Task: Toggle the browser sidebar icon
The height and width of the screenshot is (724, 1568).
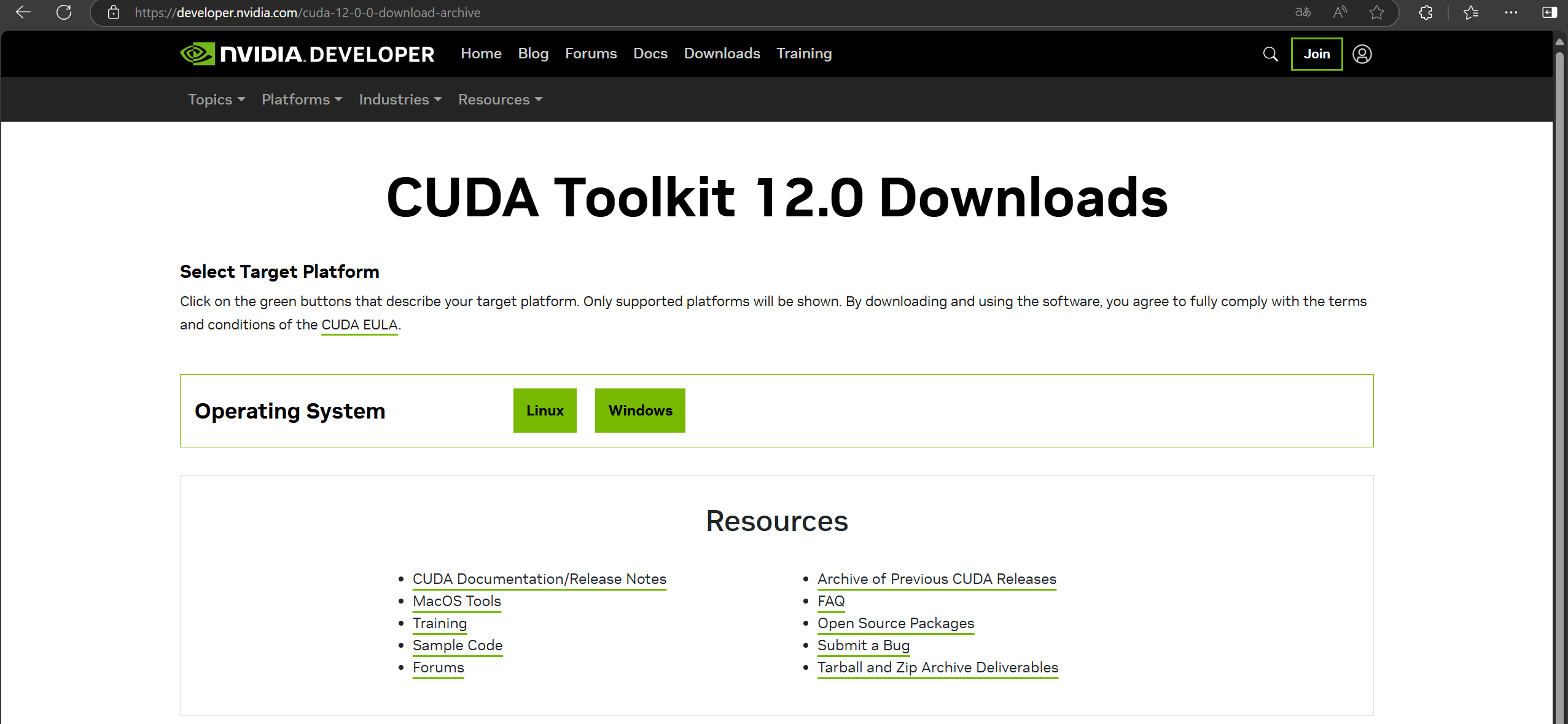Action: tap(1550, 12)
